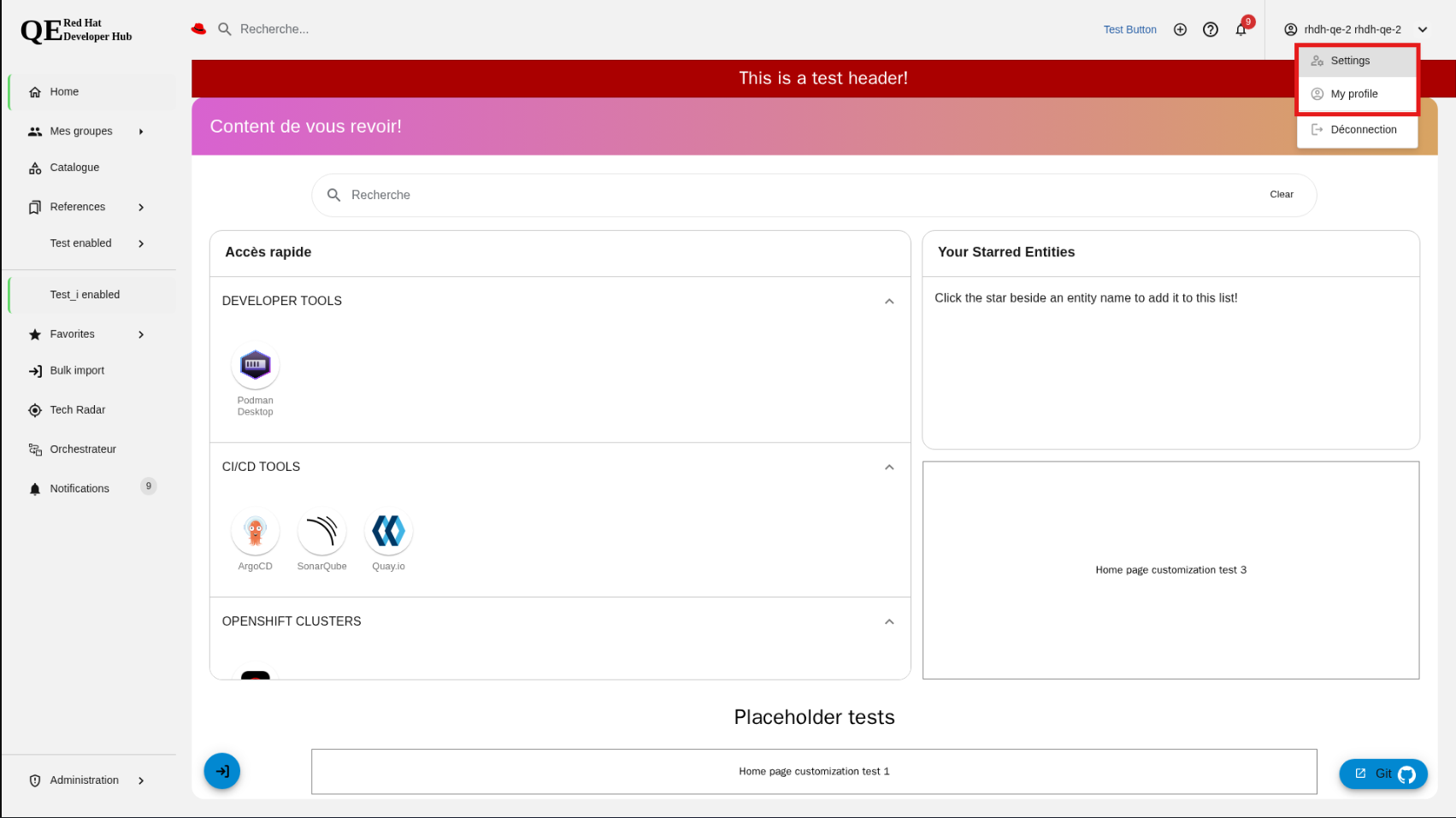The height and width of the screenshot is (818, 1456).
Task: Open the Podman Desktop quick link icon
Action: tap(255, 366)
